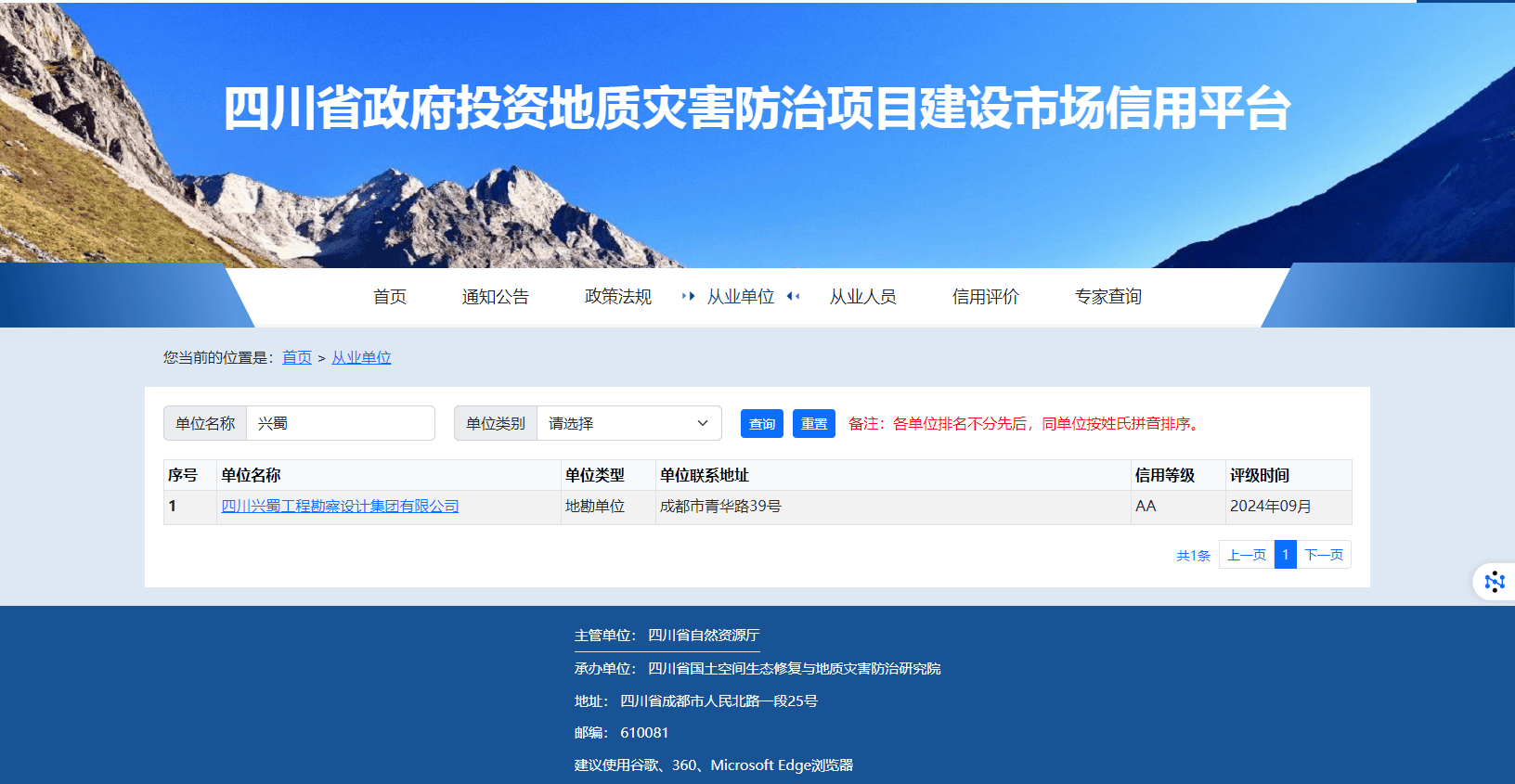Open the 首页 navigation menu item

tap(390, 297)
